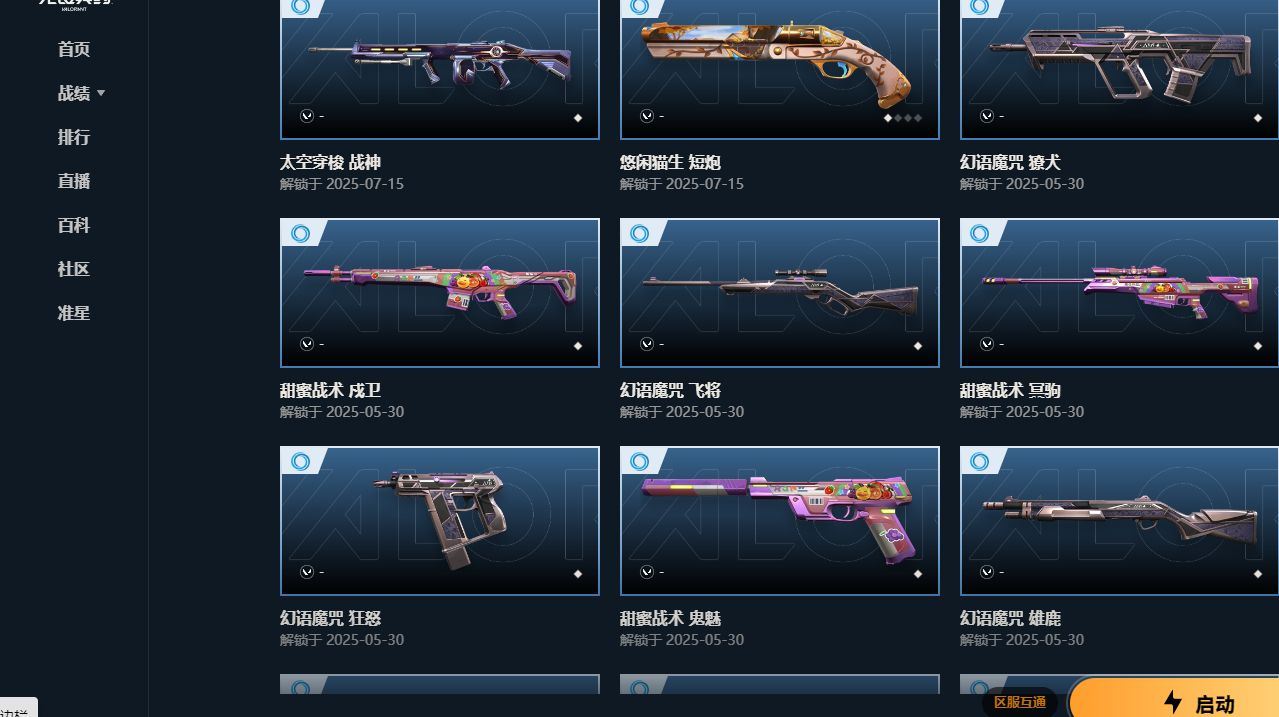Click the diamond tier icon on 幻语魔咒 雄鹿 card
Viewport: 1279px width, 717px height.
coord(1258,574)
